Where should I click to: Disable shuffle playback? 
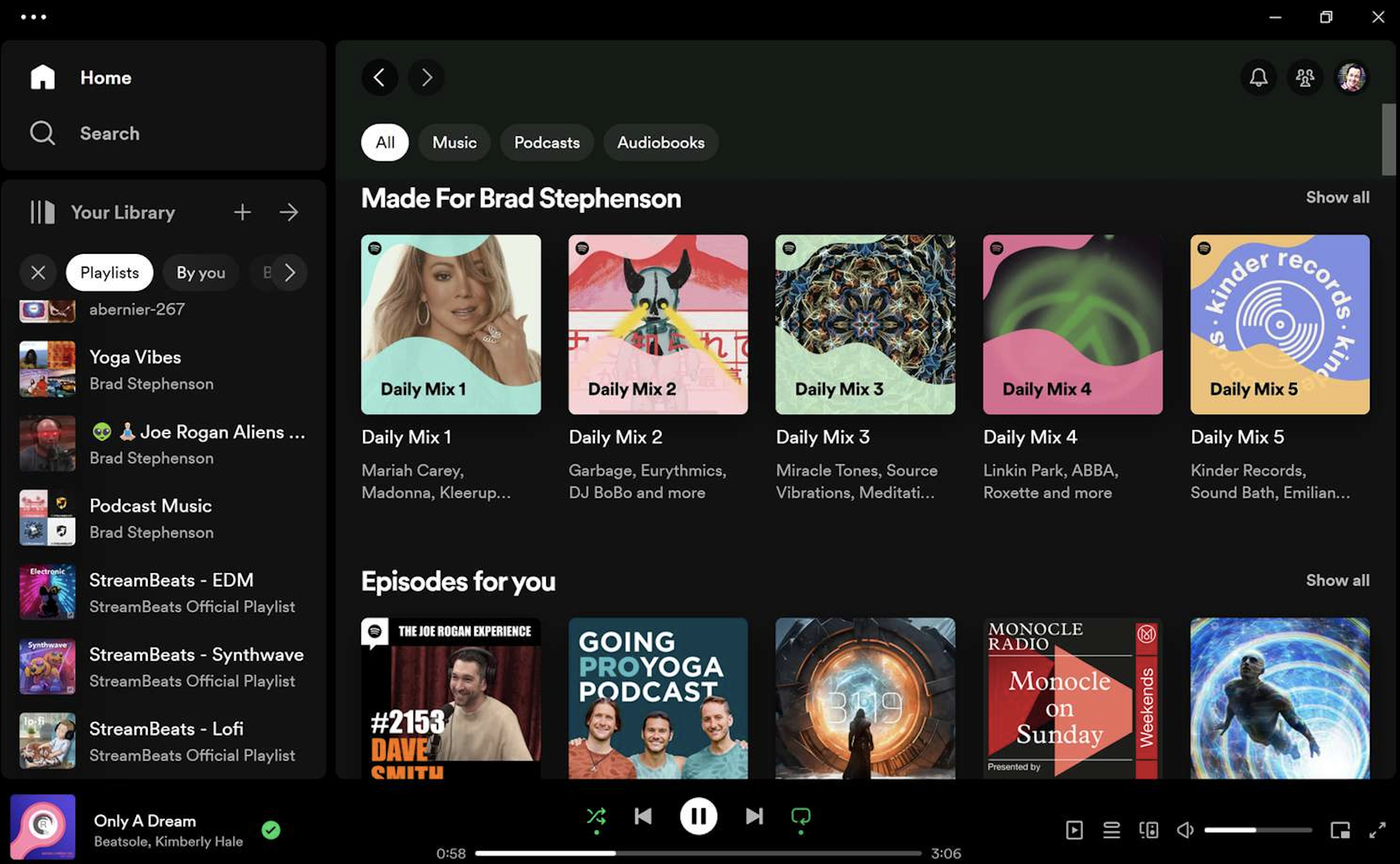[596, 816]
